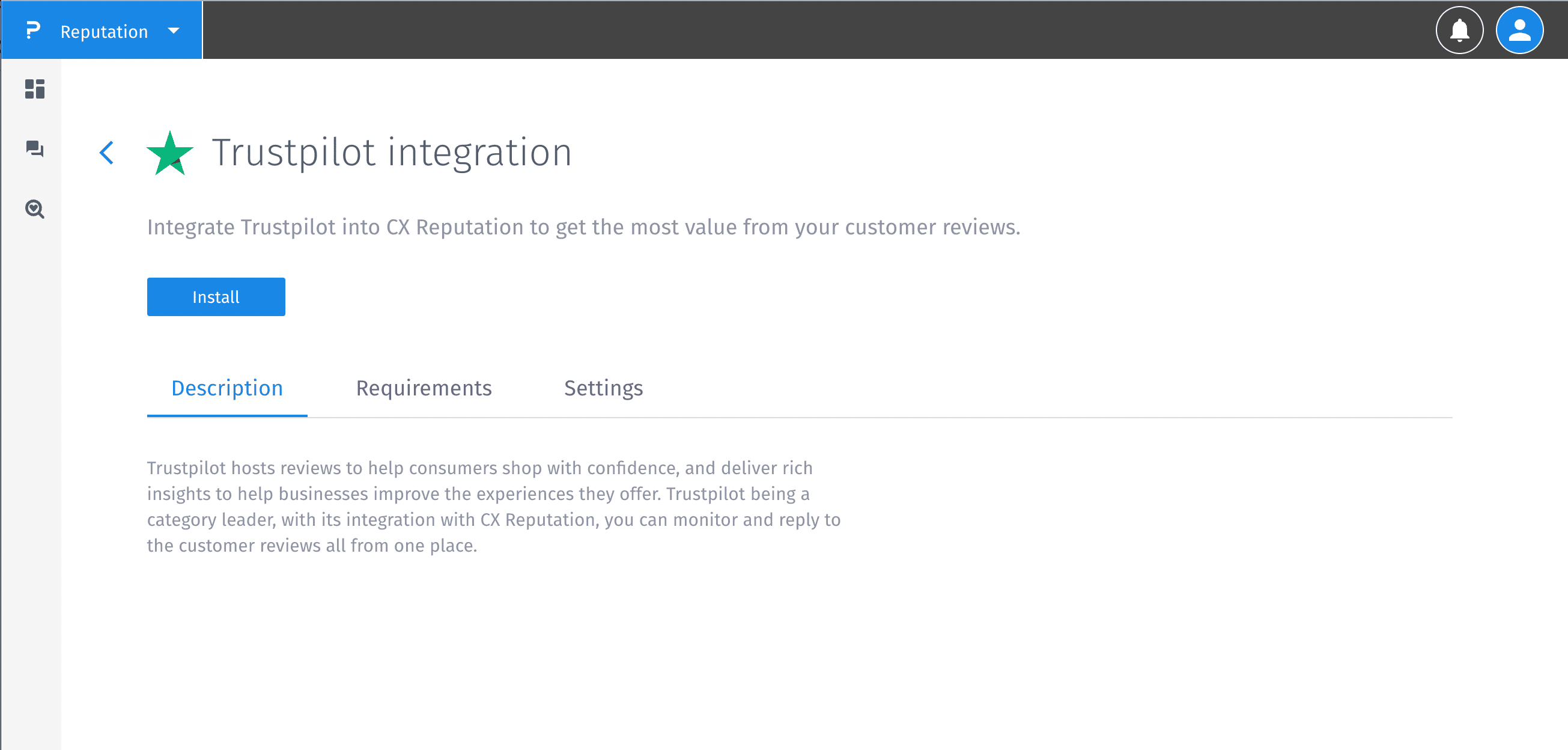This screenshot has width=1568, height=750.
Task: Click the dark top header bar
Action: coord(791,30)
